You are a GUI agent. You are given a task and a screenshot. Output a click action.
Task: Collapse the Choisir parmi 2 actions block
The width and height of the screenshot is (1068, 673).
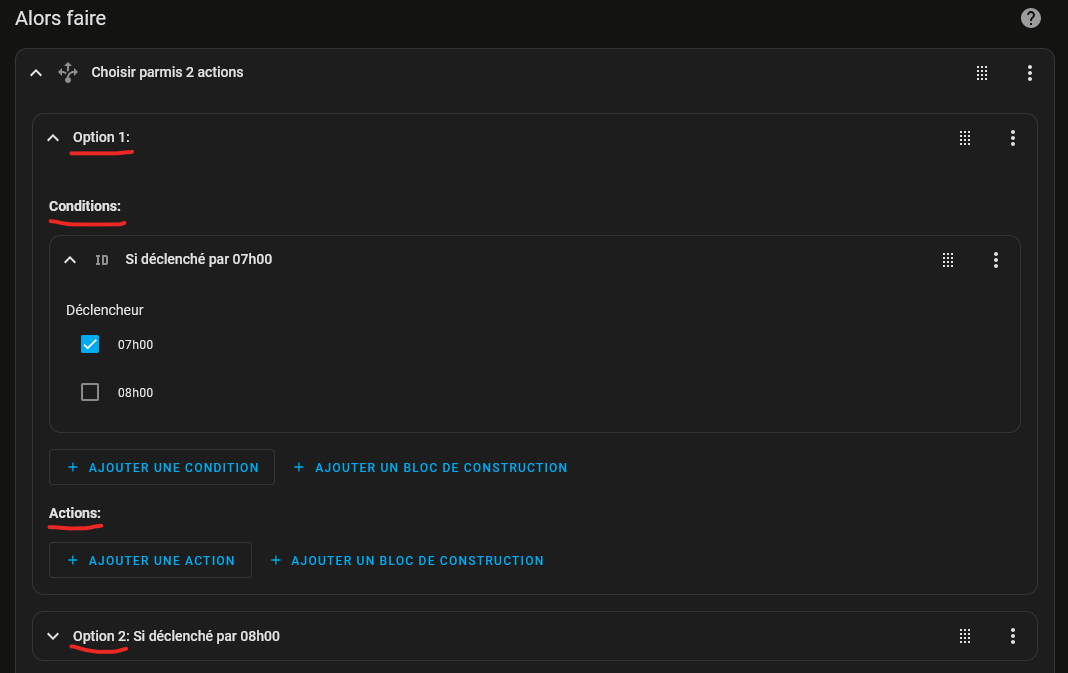click(x=36, y=73)
